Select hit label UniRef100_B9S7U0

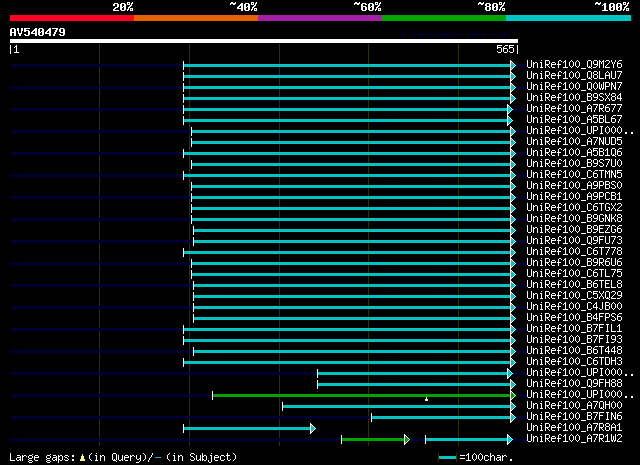pos(574,163)
